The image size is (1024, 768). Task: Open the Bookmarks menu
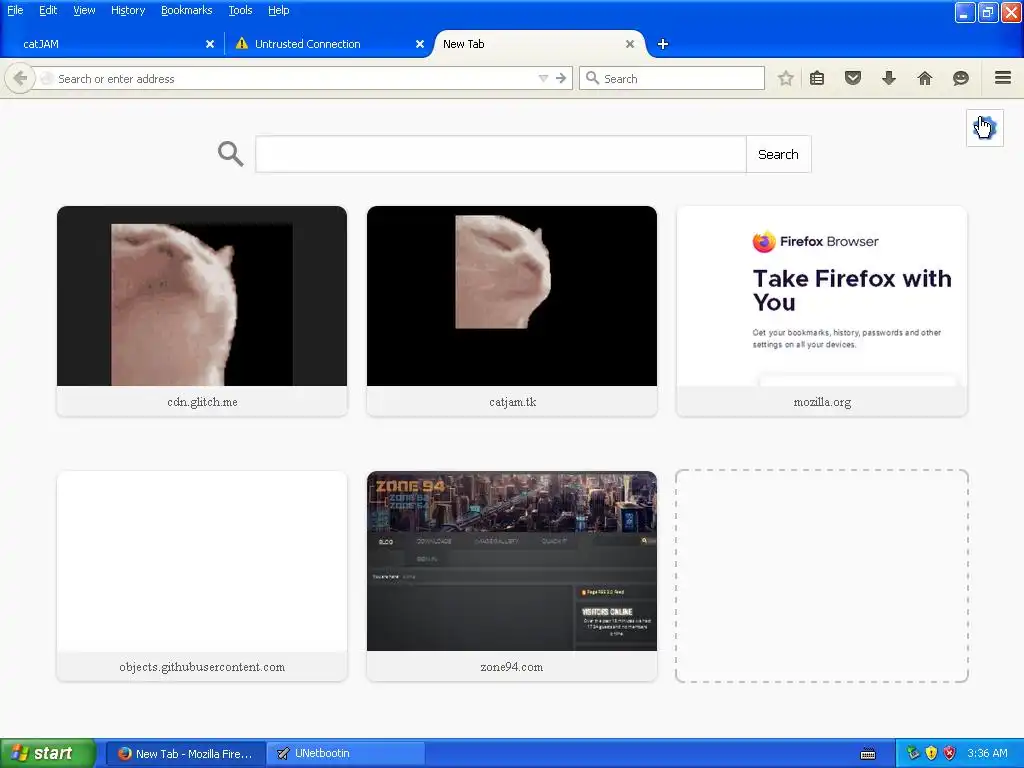click(187, 10)
